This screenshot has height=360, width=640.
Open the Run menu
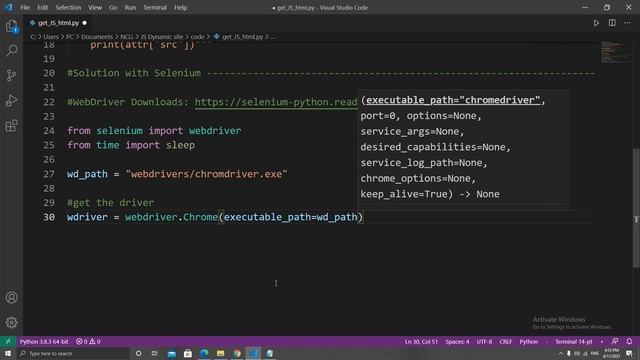tap(130, 7)
